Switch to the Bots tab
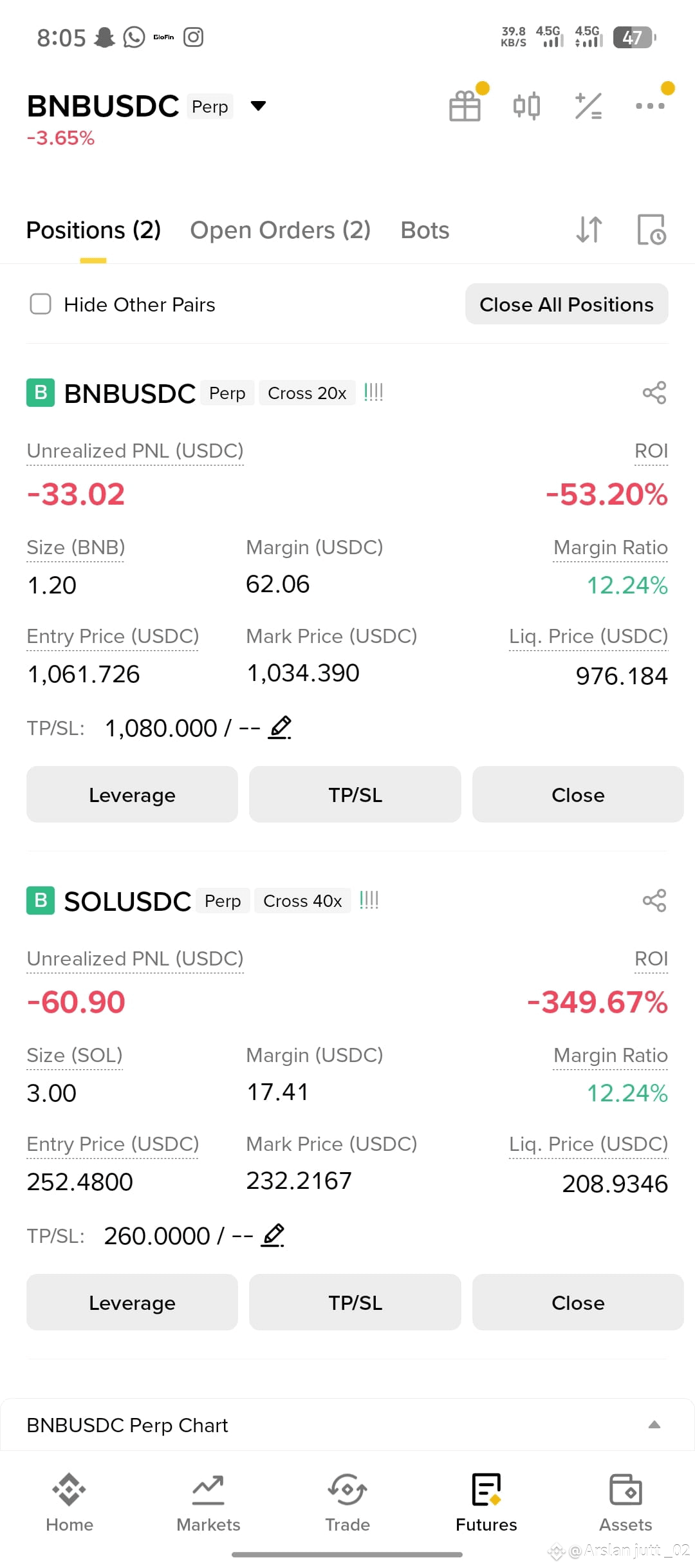695x1568 pixels. coord(425,230)
